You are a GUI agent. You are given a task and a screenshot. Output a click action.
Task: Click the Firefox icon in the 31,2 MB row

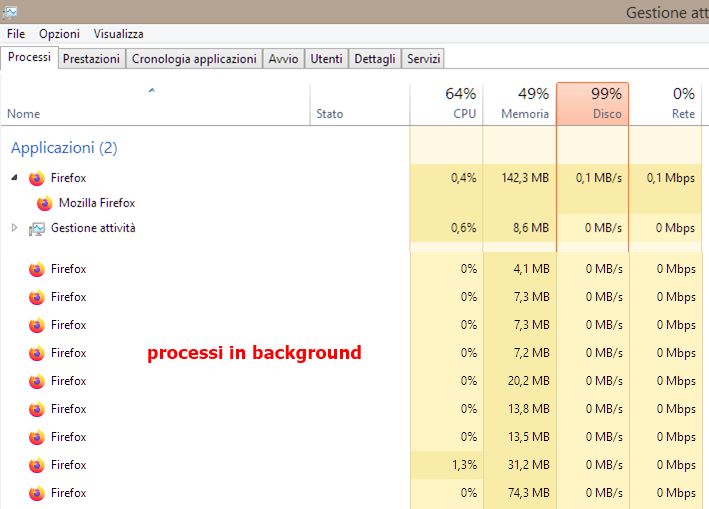coord(37,465)
